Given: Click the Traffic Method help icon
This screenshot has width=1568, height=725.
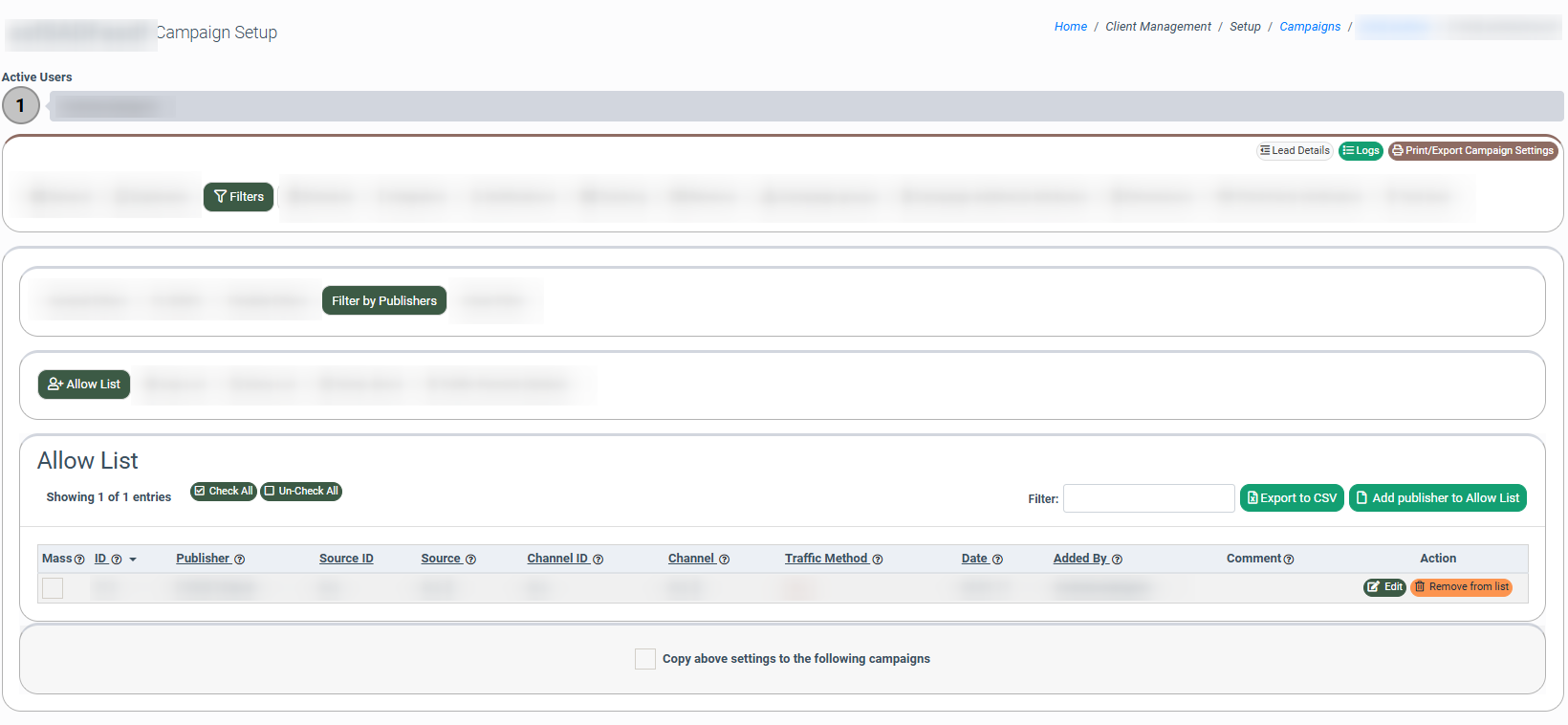Looking at the screenshot, I should pyautogui.click(x=878, y=560).
